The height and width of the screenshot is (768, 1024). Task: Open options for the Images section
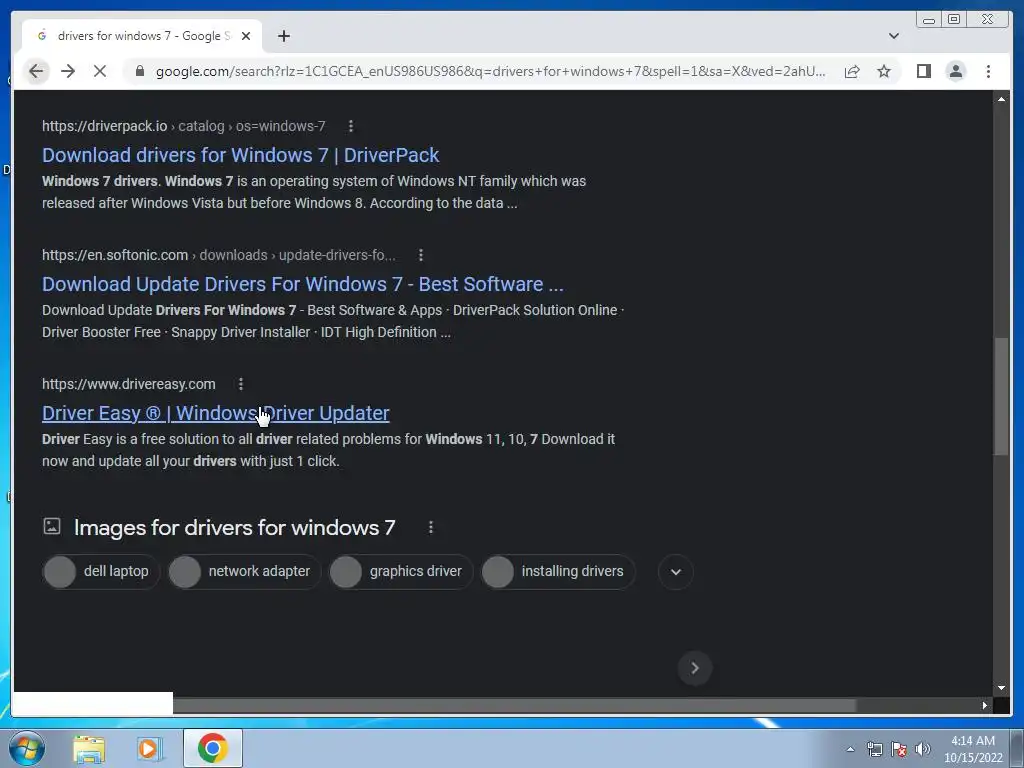(x=430, y=527)
